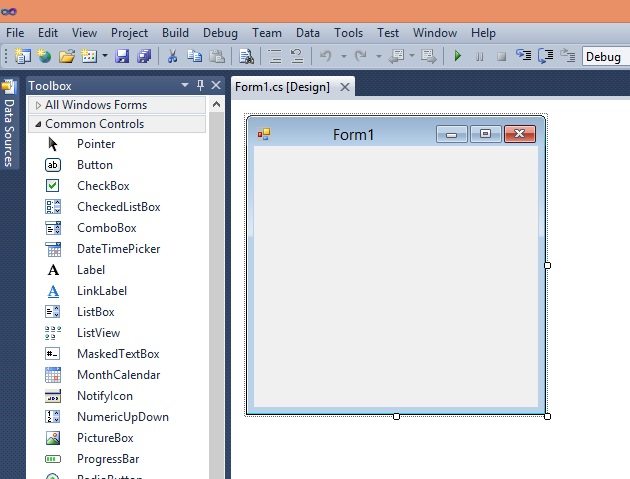Open the Team menu
The image size is (630, 479).
click(x=267, y=33)
